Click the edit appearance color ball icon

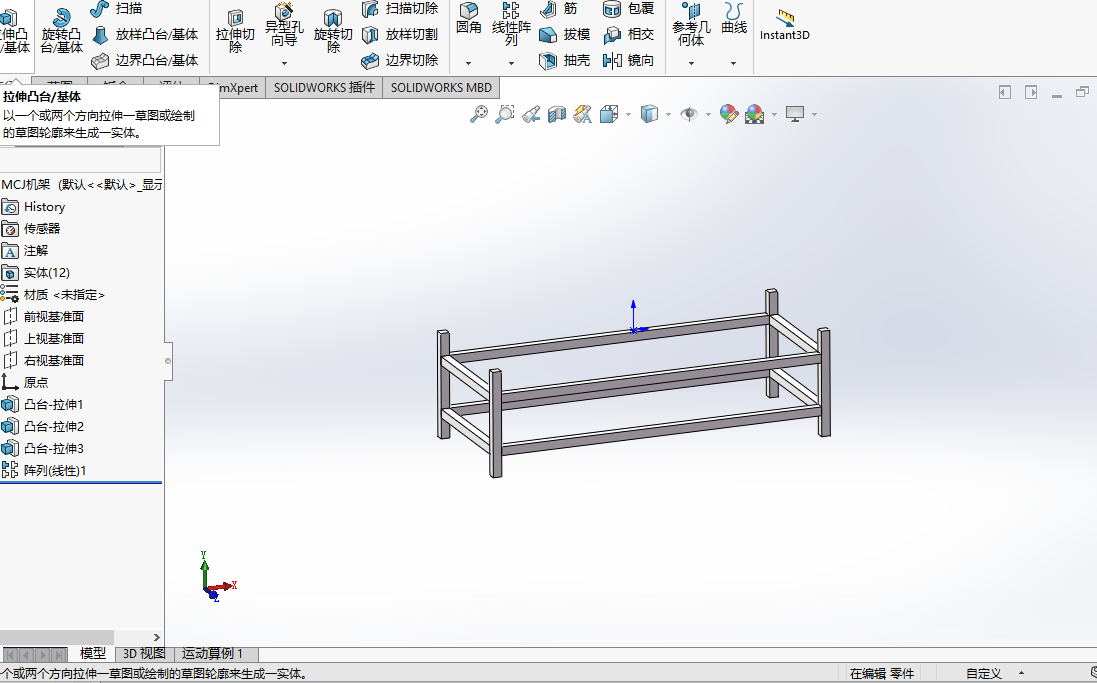click(x=728, y=114)
